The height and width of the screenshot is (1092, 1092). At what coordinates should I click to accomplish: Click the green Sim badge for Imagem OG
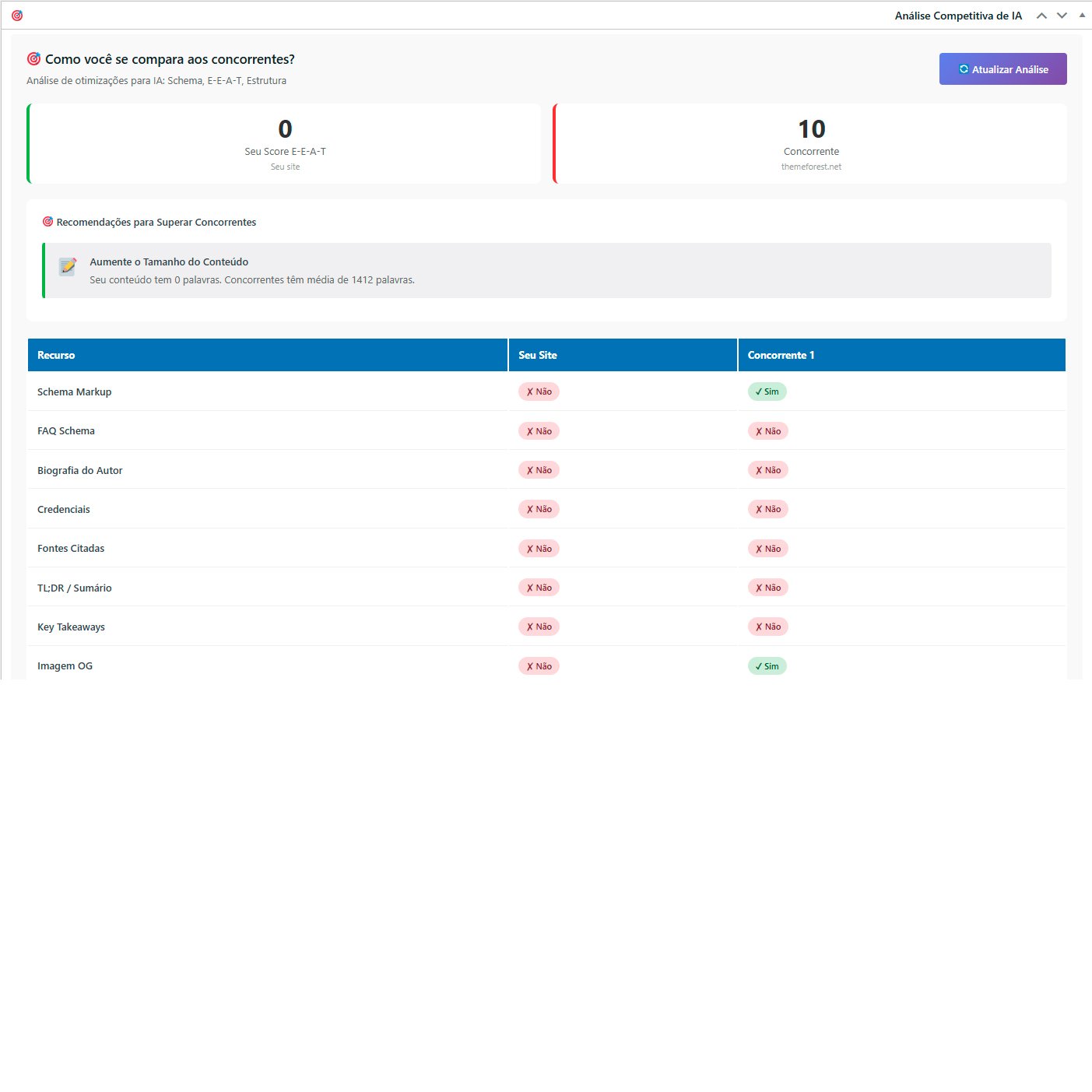(767, 666)
